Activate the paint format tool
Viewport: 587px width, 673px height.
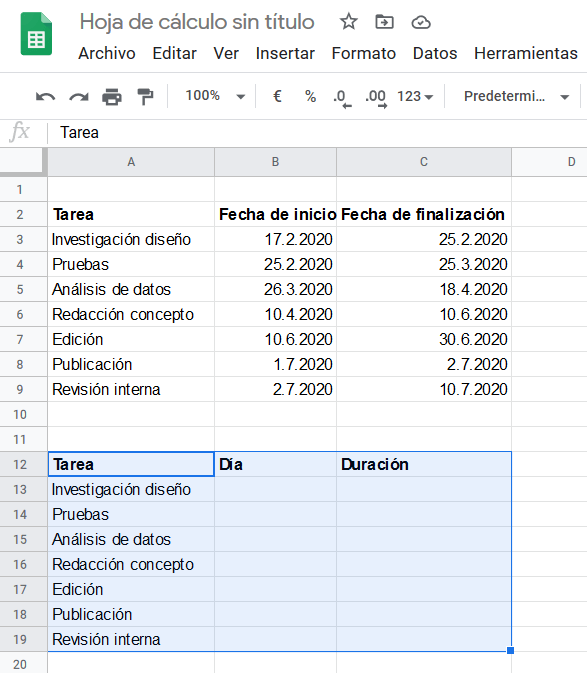click(x=145, y=97)
